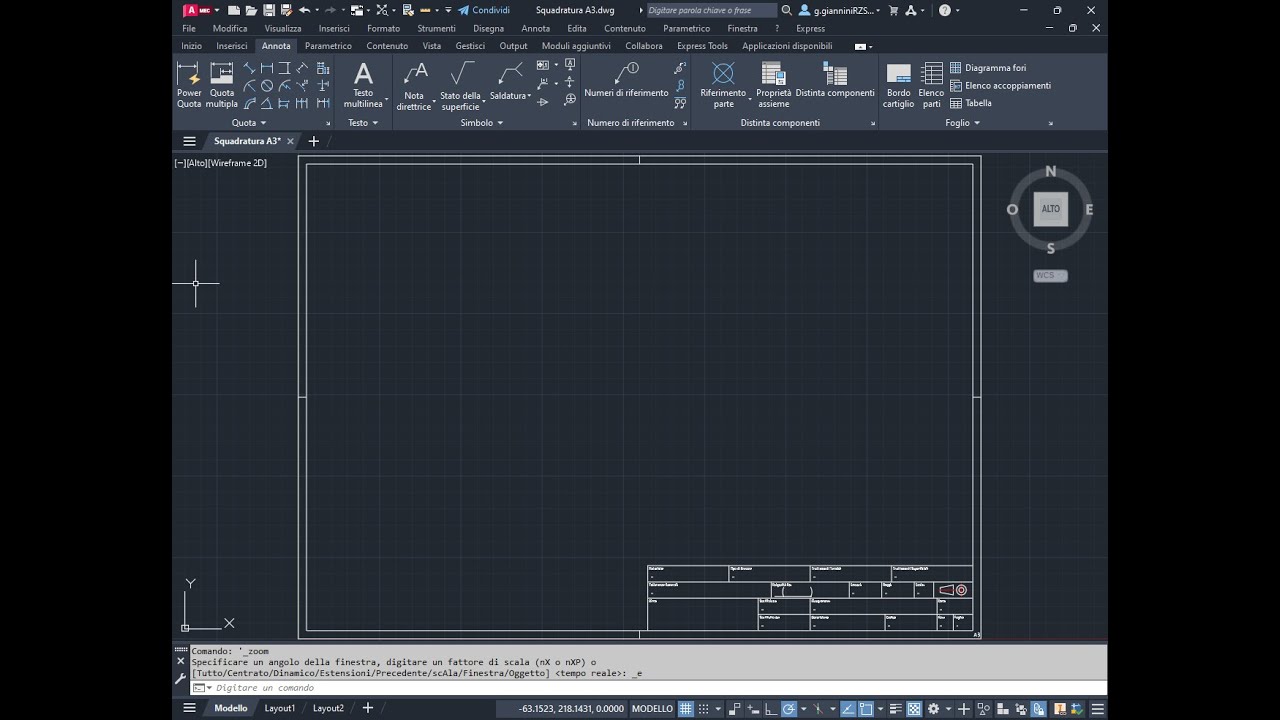Open the Testo multilinea tool
This screenshot has width=1280, height=720.
coord(363,85)
